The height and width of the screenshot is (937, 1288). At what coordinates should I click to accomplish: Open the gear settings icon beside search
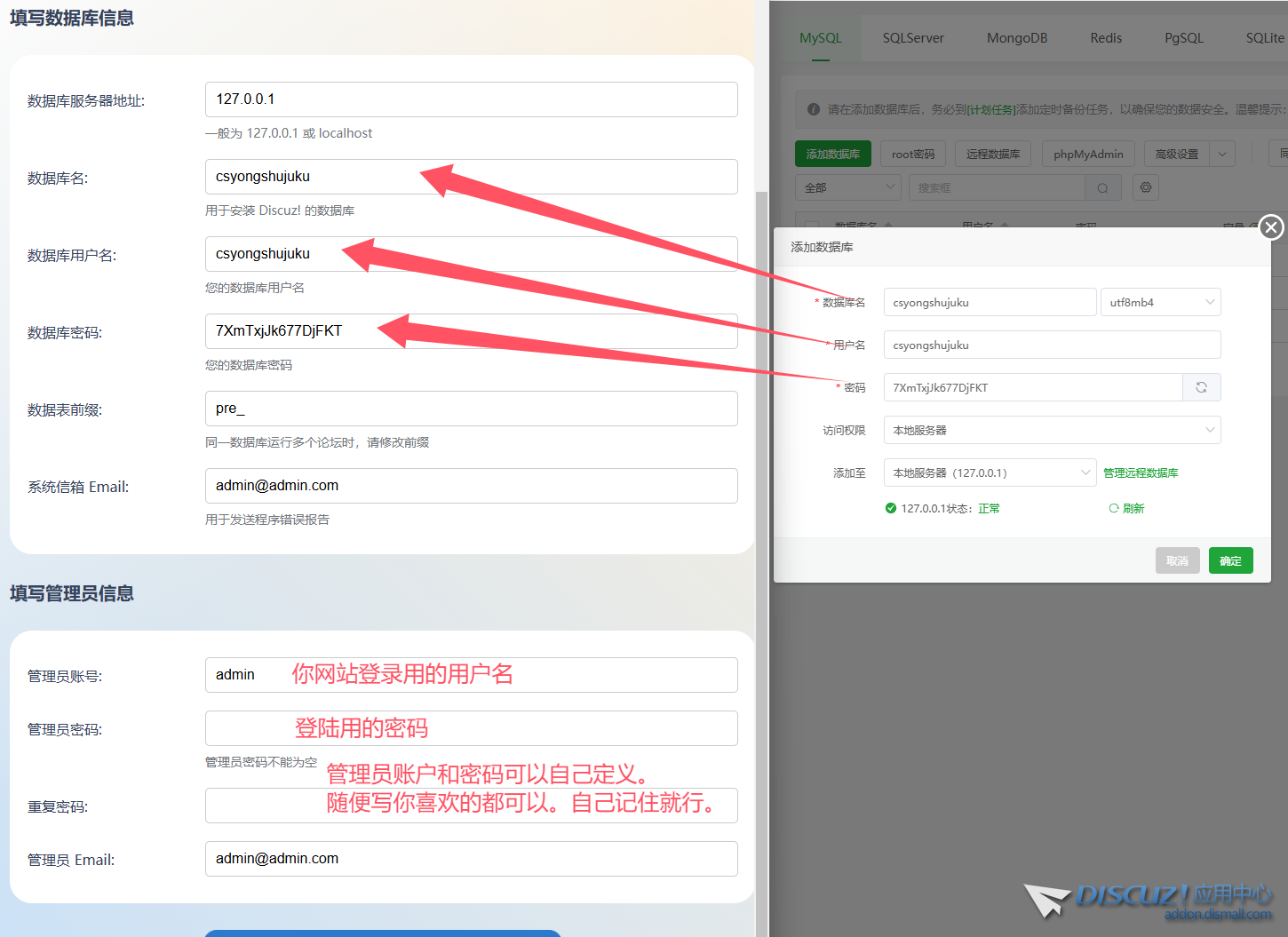coord(1146,187)
